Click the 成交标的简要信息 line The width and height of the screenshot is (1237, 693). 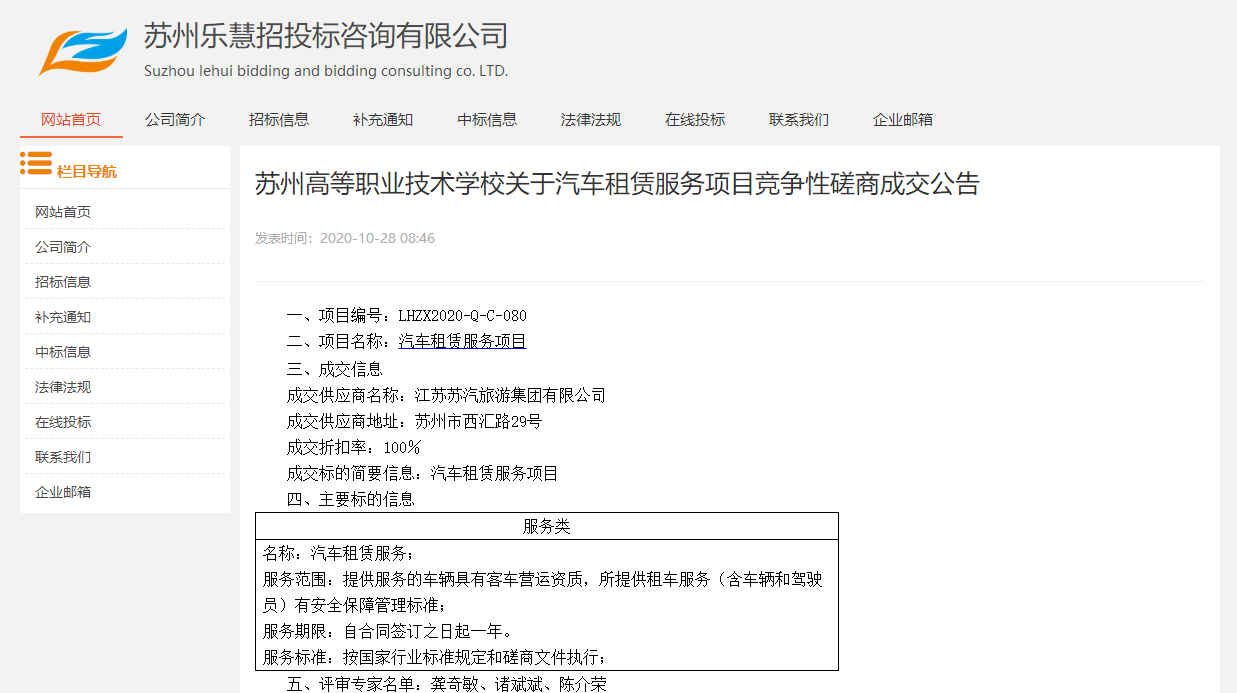point(422,473)
